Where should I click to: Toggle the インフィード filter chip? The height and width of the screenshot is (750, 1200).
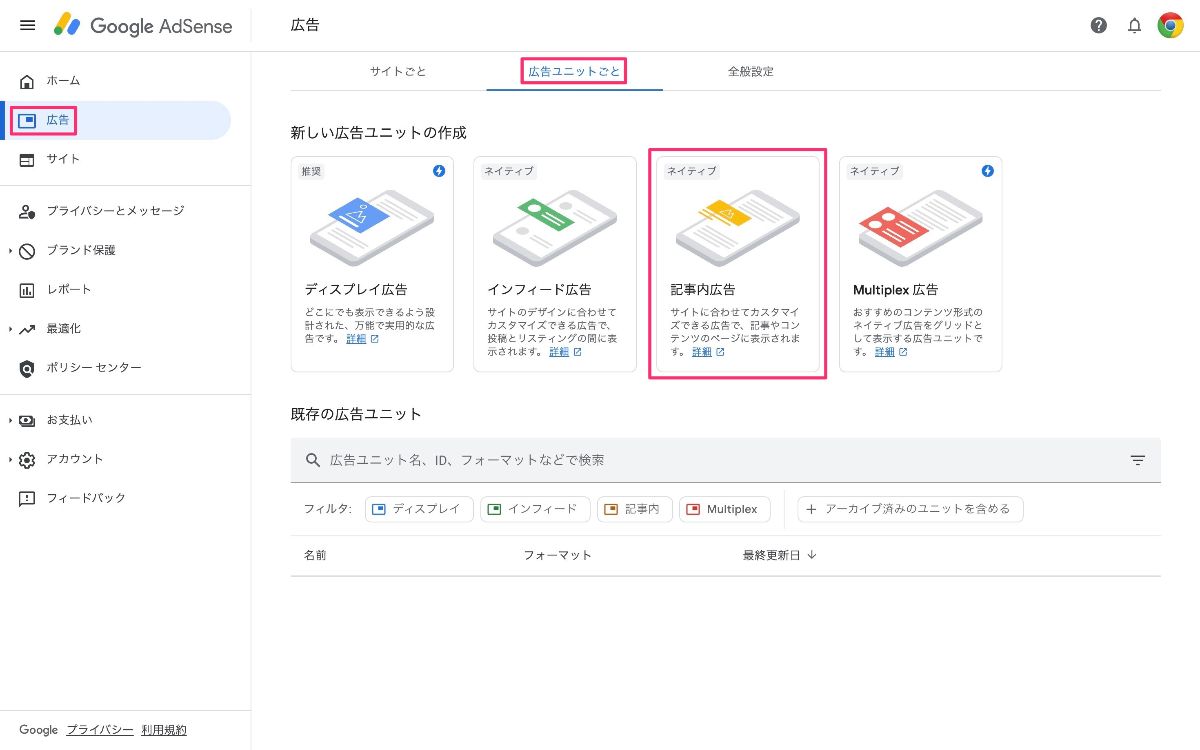535,509
